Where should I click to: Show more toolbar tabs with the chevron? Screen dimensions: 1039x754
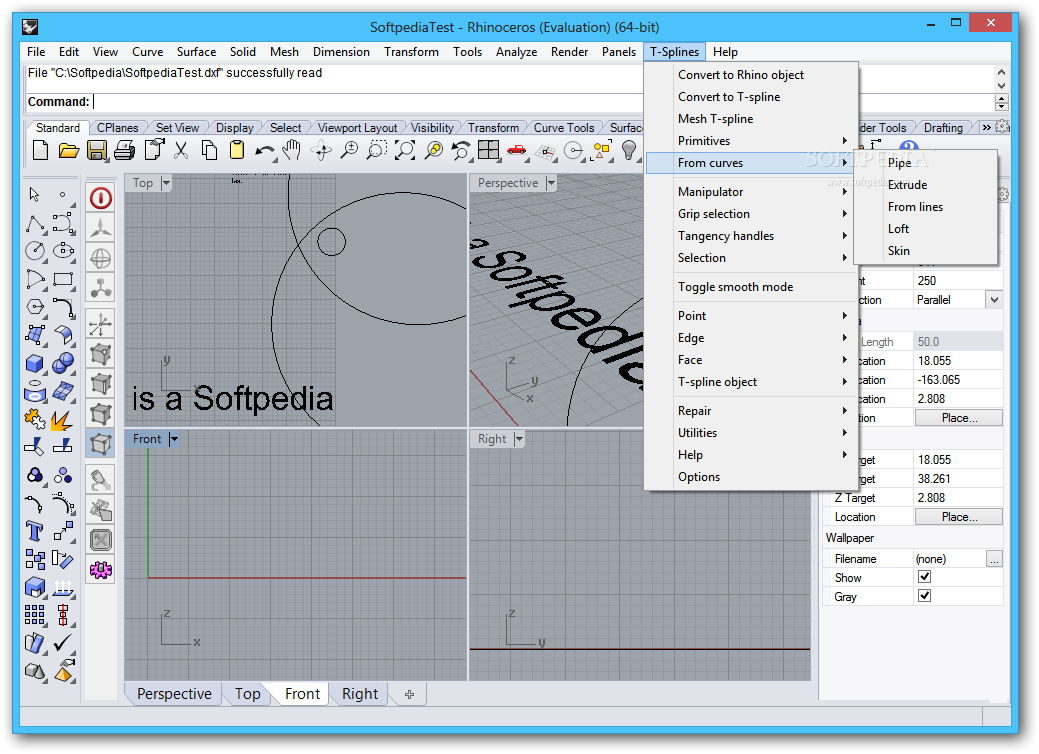pos(987,128)
